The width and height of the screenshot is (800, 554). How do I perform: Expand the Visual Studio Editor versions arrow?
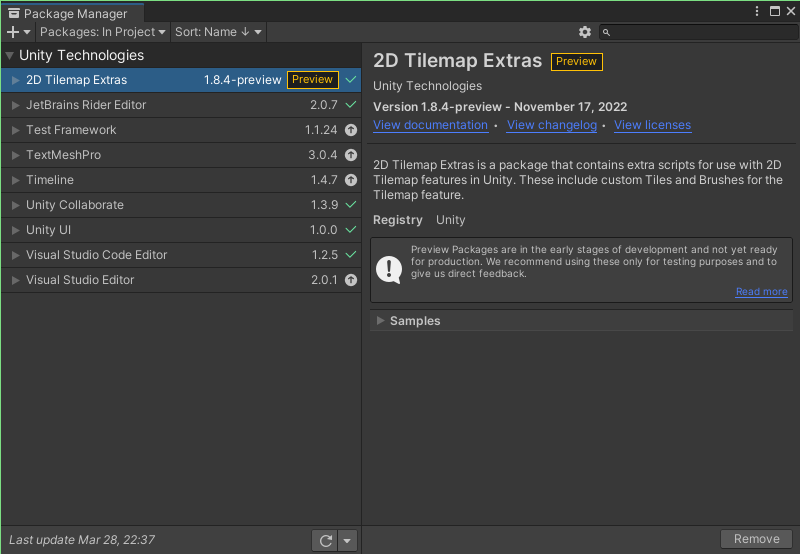[15, 280]
